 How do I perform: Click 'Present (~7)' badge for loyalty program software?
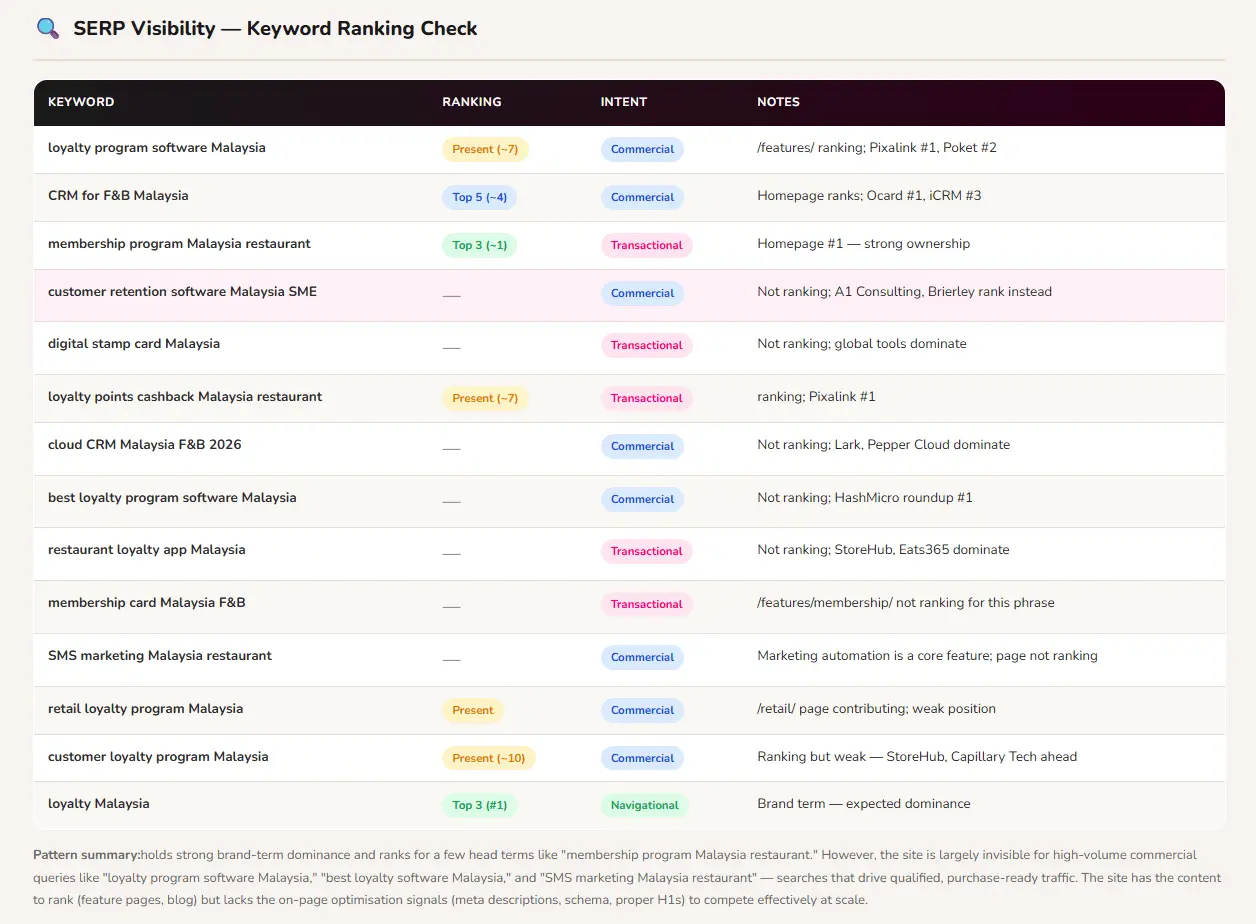(x=485, y=150)
